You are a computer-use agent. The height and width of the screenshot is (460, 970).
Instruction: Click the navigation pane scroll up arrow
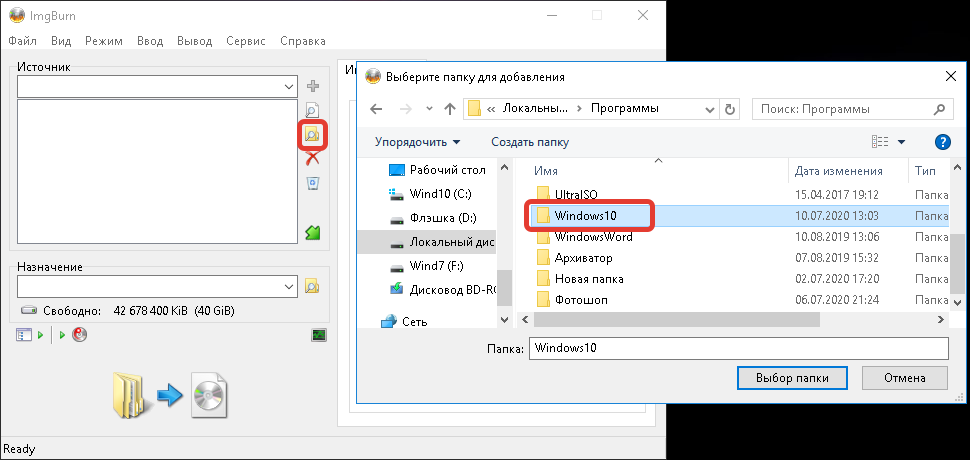tap(505, 167)
